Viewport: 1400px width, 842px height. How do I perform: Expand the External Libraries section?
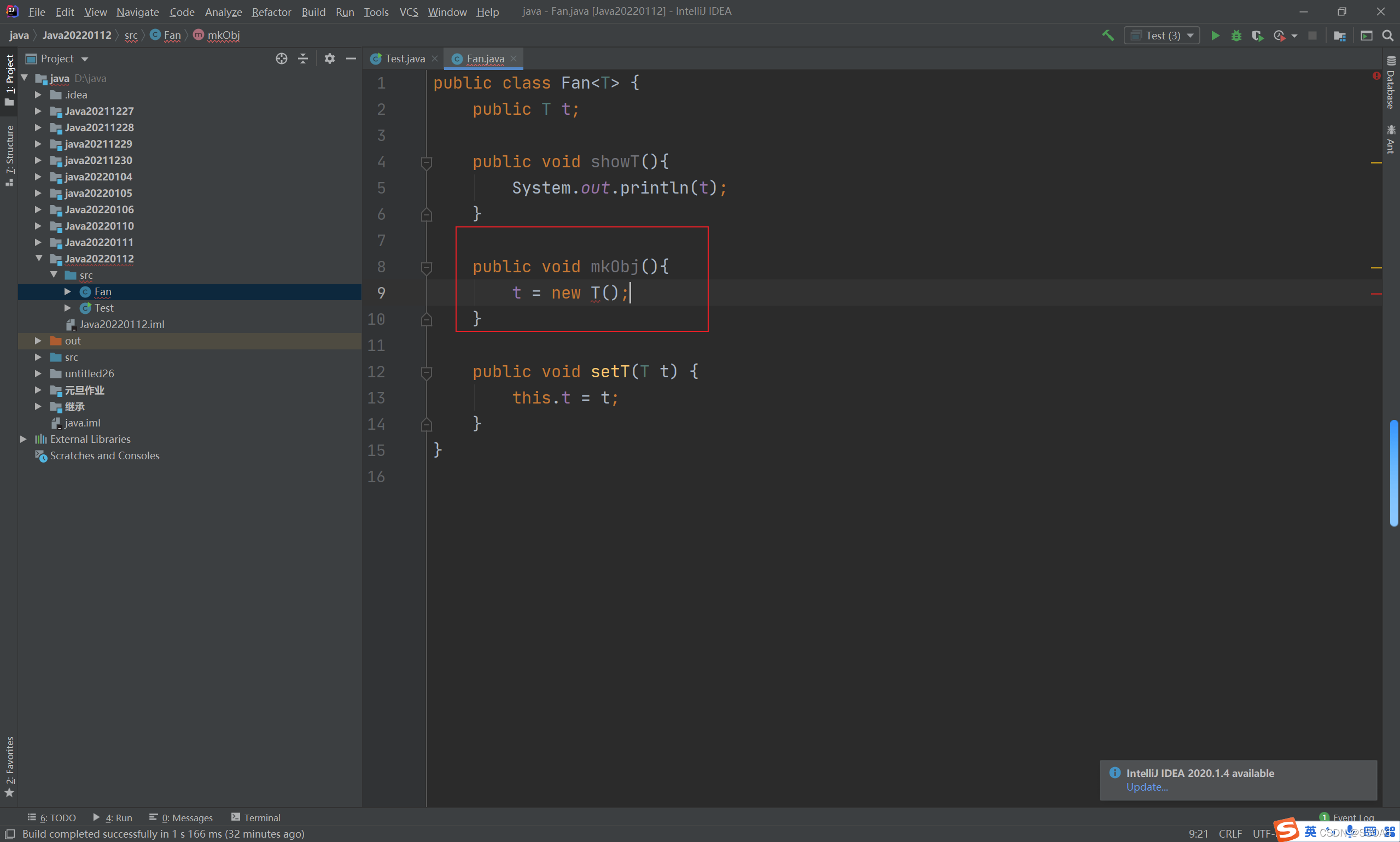[x=22, y=439]
